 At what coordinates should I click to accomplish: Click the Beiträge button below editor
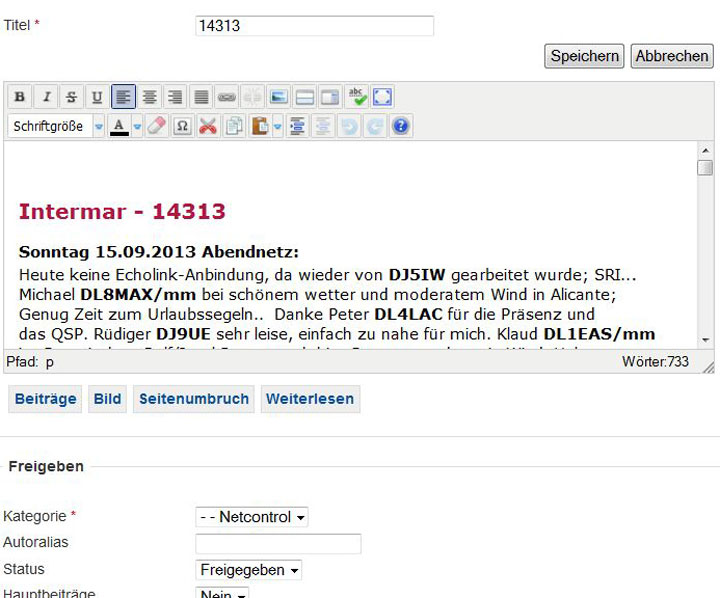click(x=45, y=399)
